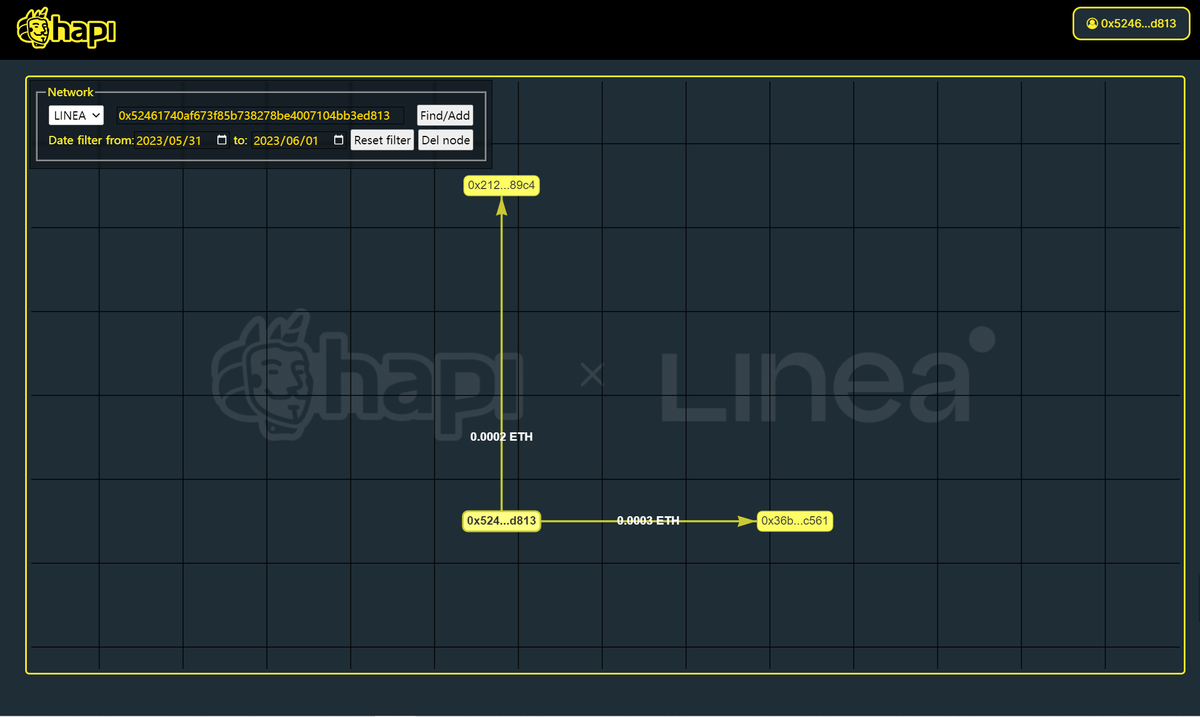Open calendar picker for the to date
This screenshot has width=1200, height=717.
pyautogui.click(x=339, y=141)
